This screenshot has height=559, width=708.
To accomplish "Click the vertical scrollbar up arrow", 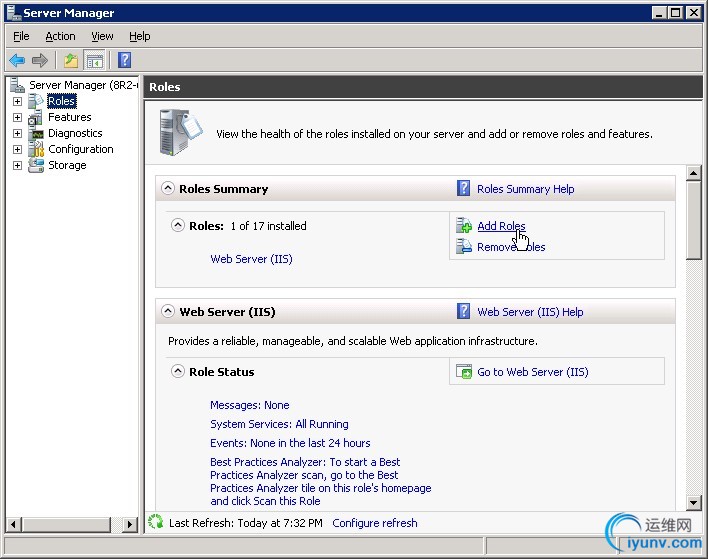I will [x=693, y=173].
